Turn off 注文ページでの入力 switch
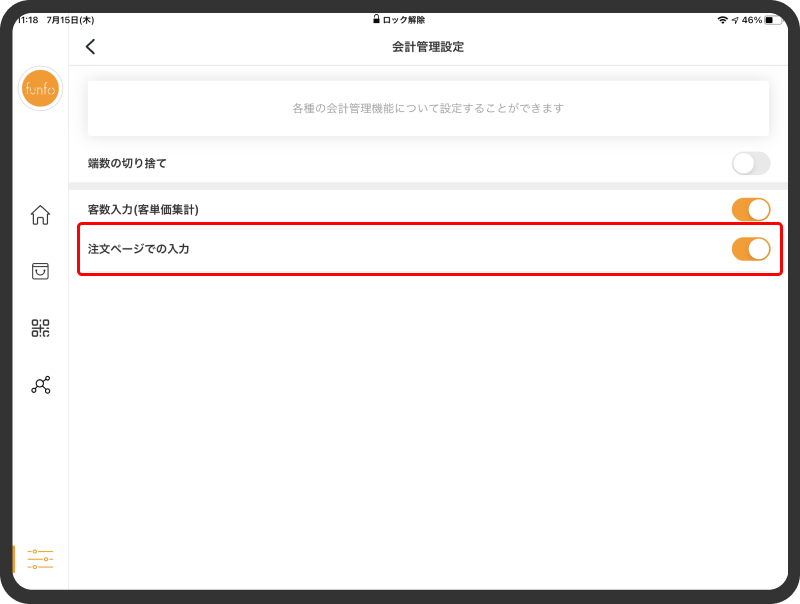Viewport: 800px width, 604px height. pyautogui.click(x=751, y=249)
